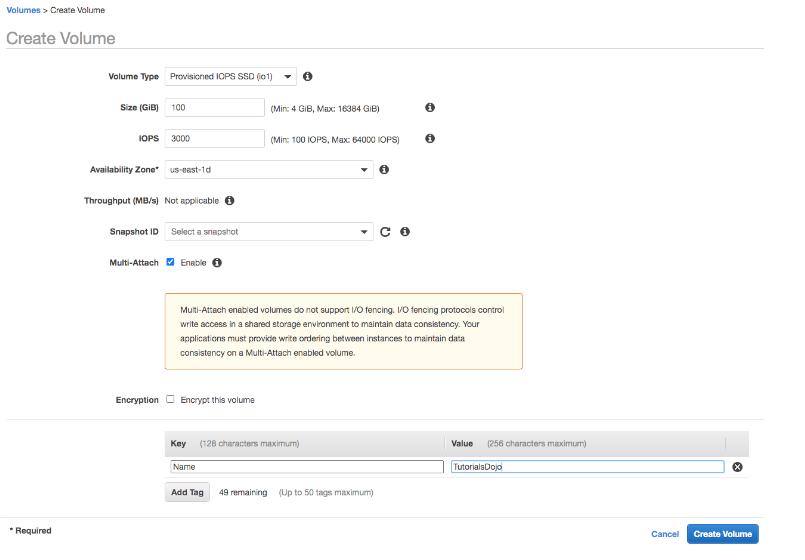Viewport: 805px width, 560px height.
Task: Disable the Multi-Attach checkbox
Action: coord(171,262)
